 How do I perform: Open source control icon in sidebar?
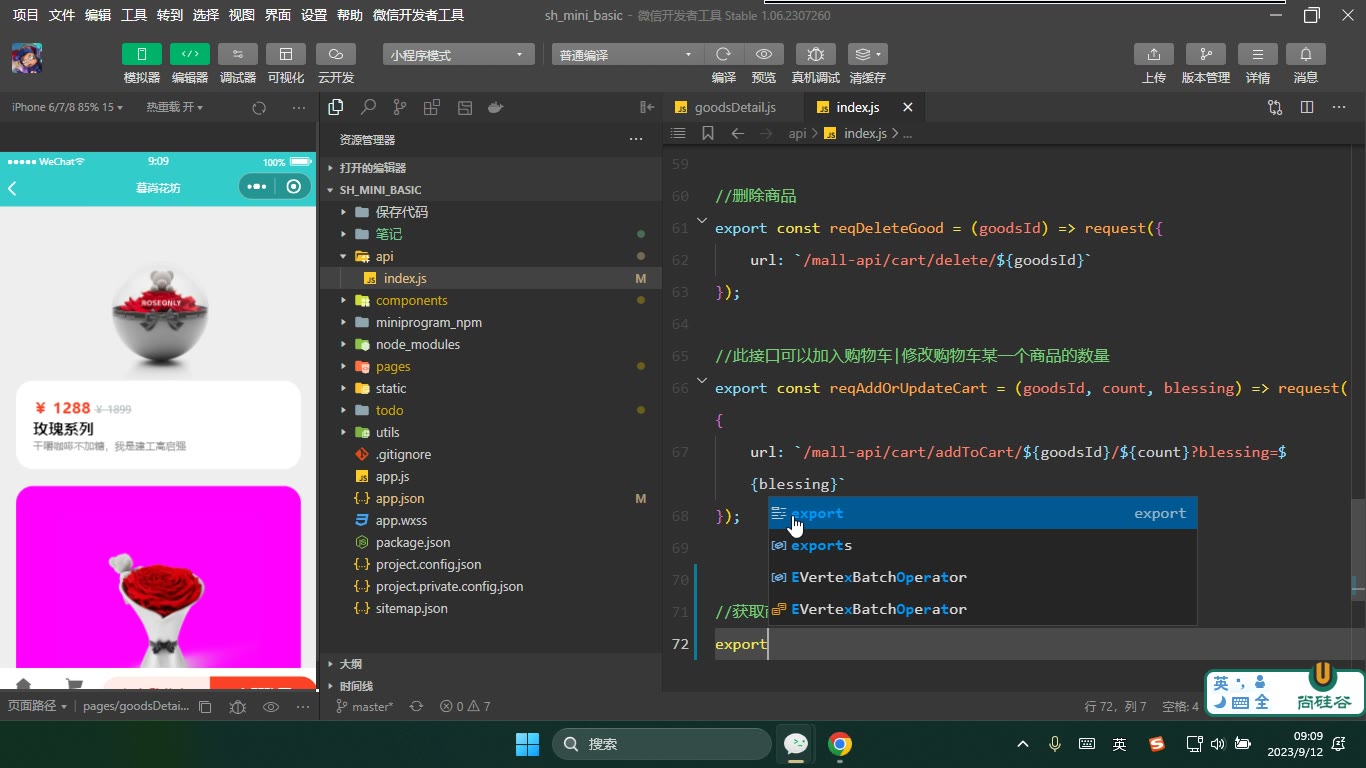tap(400, 107)
